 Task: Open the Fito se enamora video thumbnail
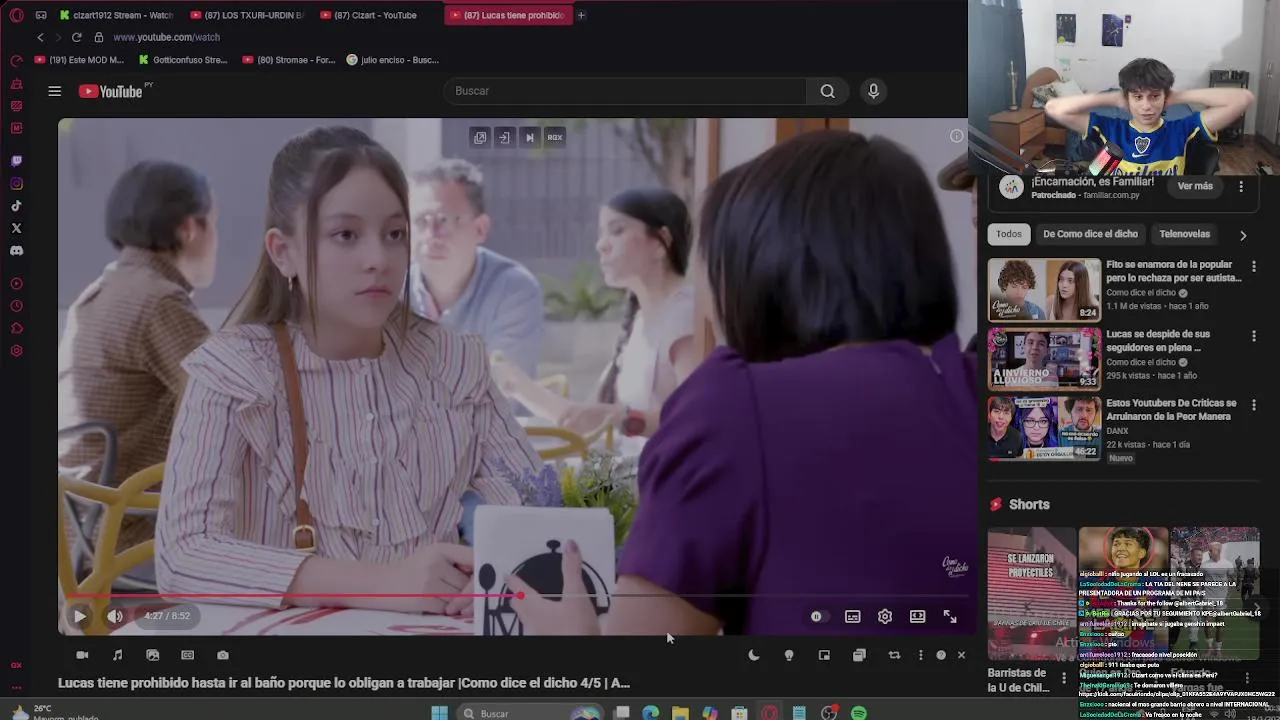pyautogui.click(x=1044, y=290)
